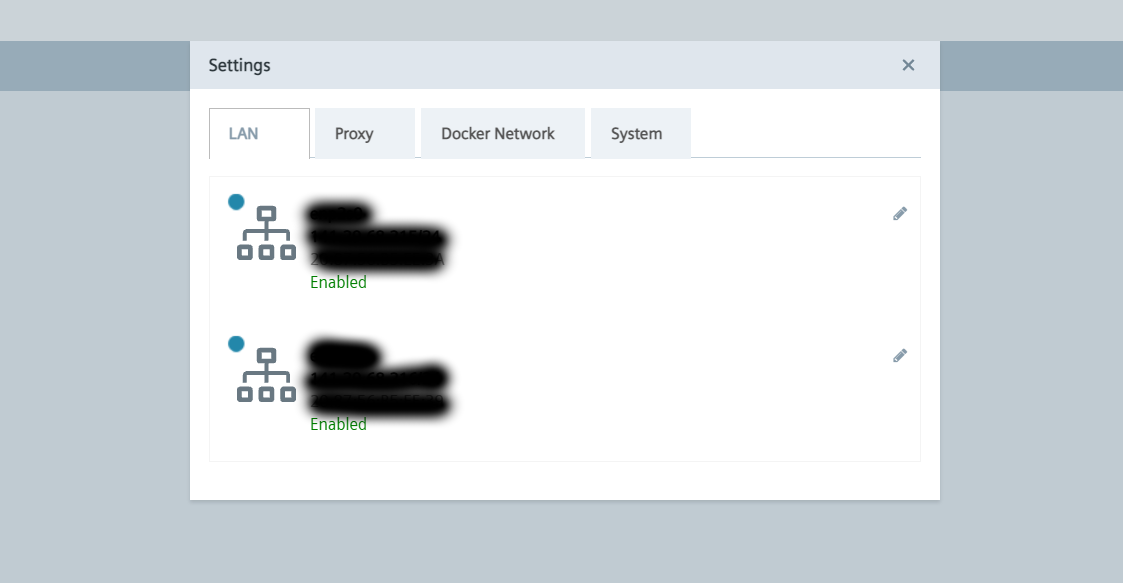Click the Settings dialog title
The width and height of the screenshot is (1123, 583).
[239, 65]
